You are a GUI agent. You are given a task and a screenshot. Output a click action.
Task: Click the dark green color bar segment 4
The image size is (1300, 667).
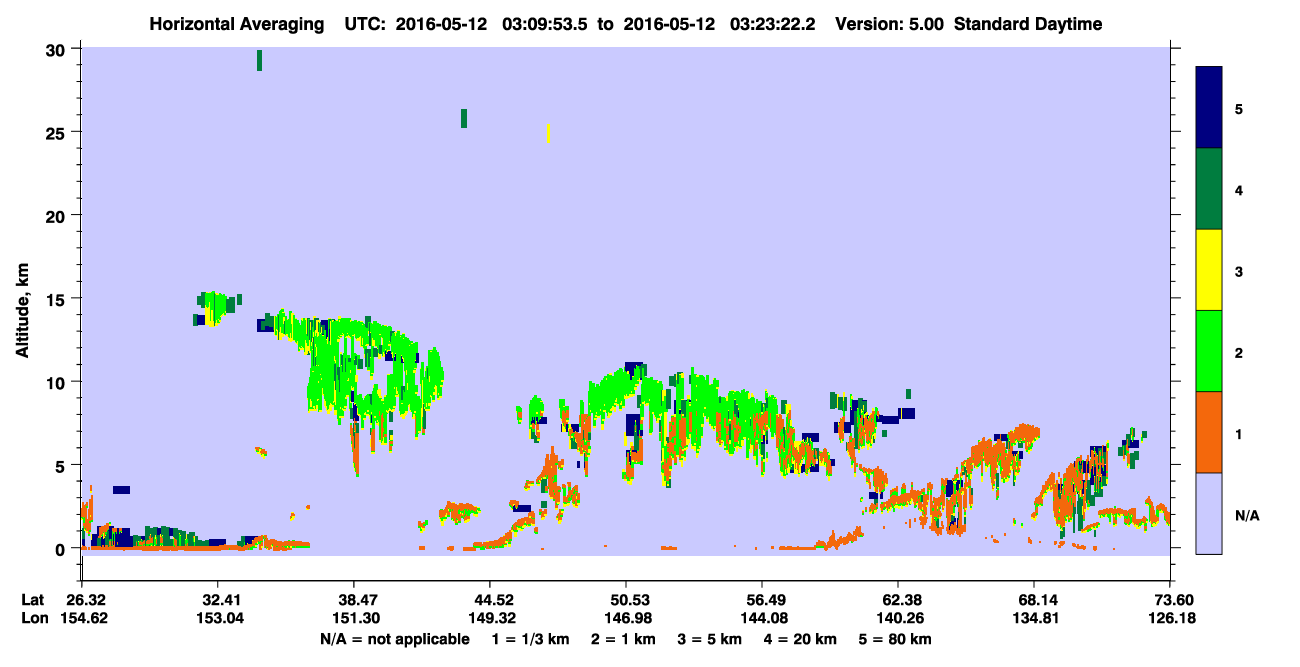[x=1209, y=189]
